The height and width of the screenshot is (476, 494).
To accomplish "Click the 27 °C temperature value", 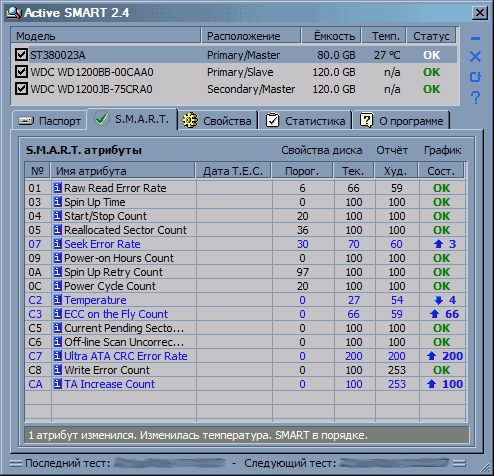I will 387,55.
